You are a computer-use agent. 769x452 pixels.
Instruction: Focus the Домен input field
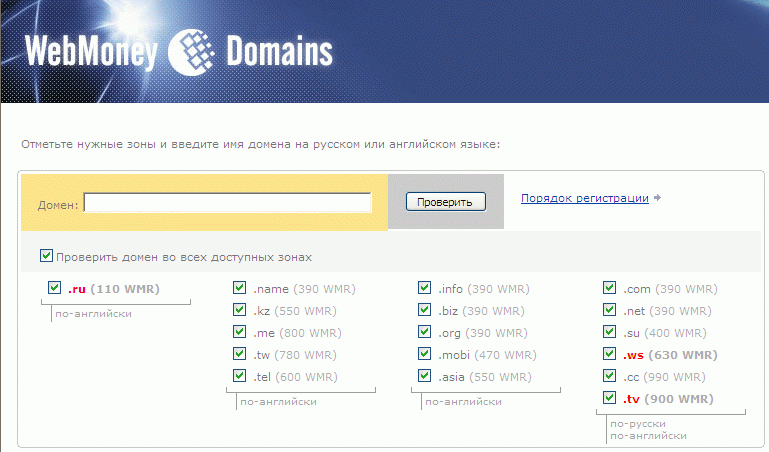(x=228, y=202)
